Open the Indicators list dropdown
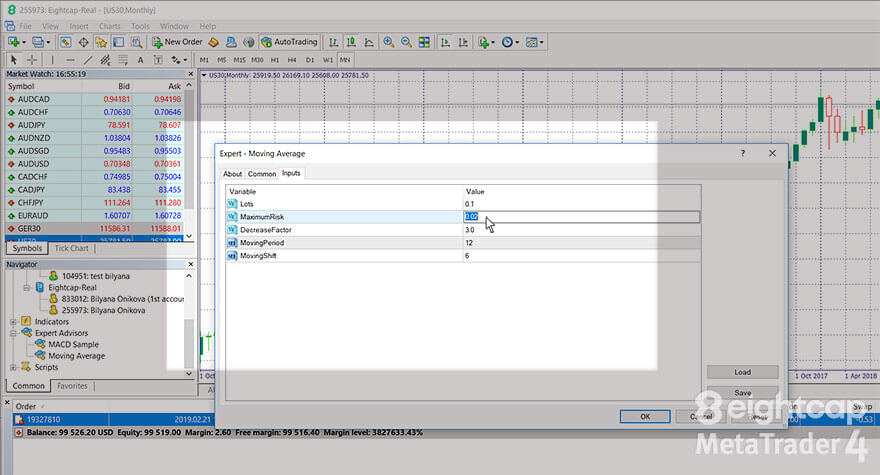Screen dimensions: 880x475 coord(493,43)
